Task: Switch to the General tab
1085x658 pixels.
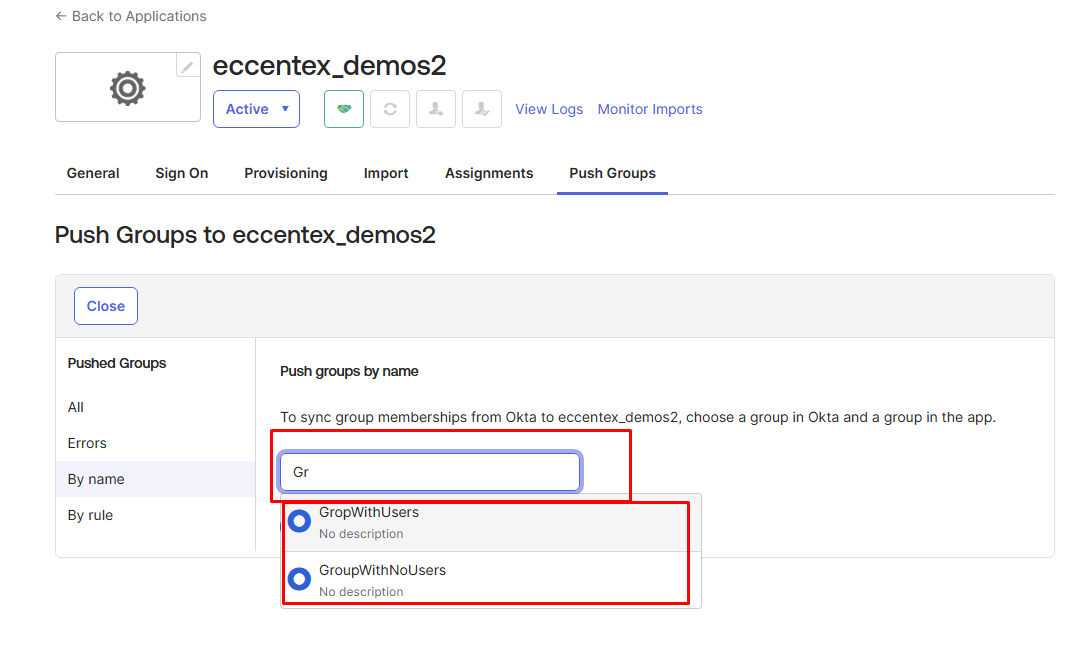Action: pyautogui.click(x=93, y=173)
